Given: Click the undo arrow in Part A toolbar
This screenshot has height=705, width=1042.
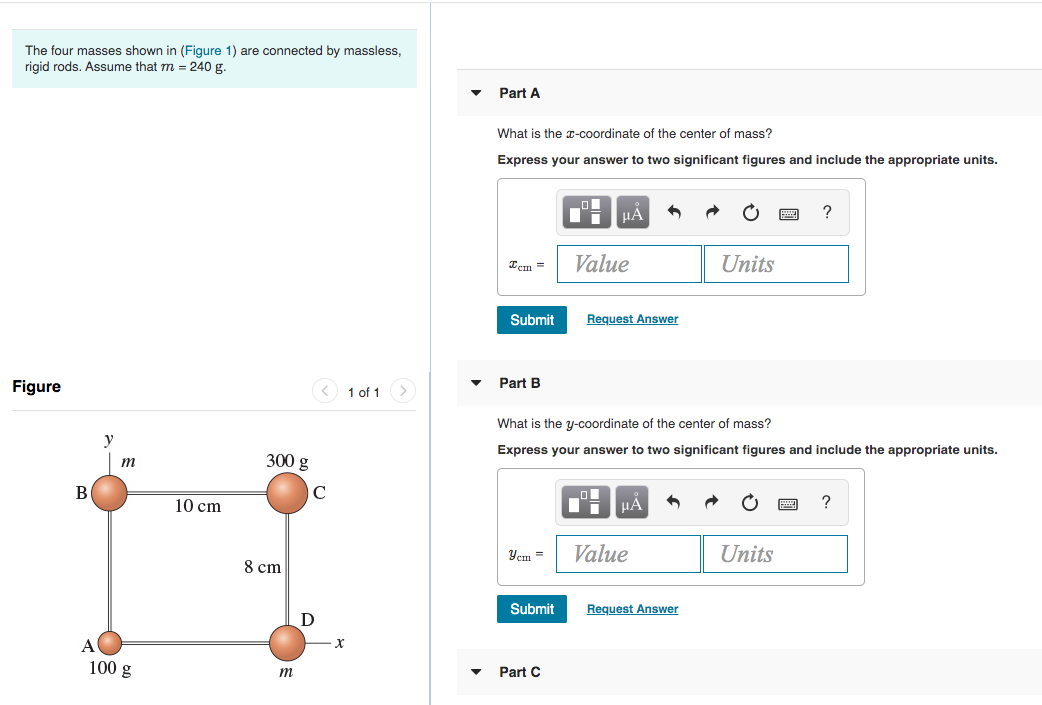Looking at the screenshot, I should click(x=672, y=212).
